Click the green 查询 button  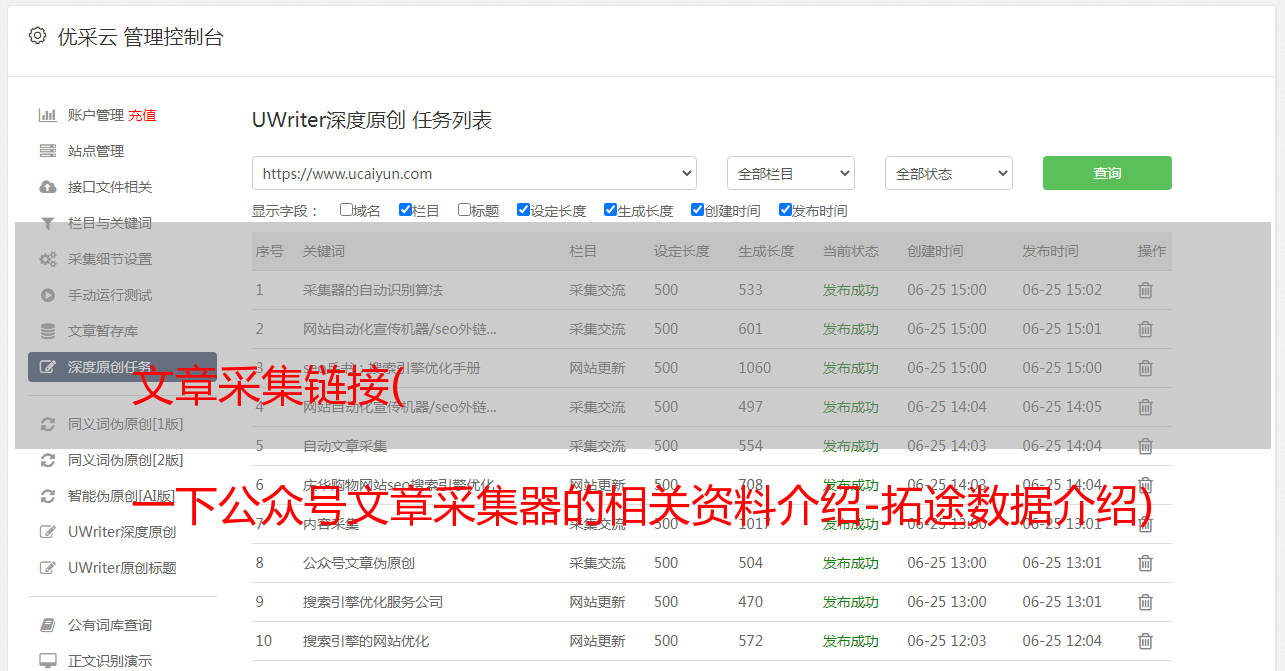pos(1107,173)
